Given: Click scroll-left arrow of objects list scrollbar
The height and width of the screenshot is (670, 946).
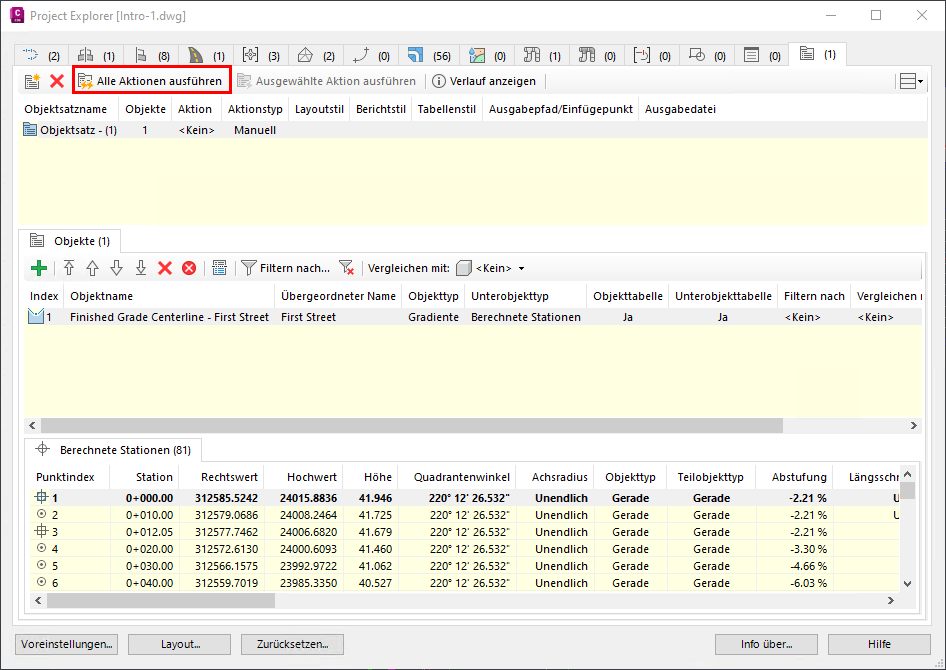Looking at the screenshot, I should click(x=33, y=425).
